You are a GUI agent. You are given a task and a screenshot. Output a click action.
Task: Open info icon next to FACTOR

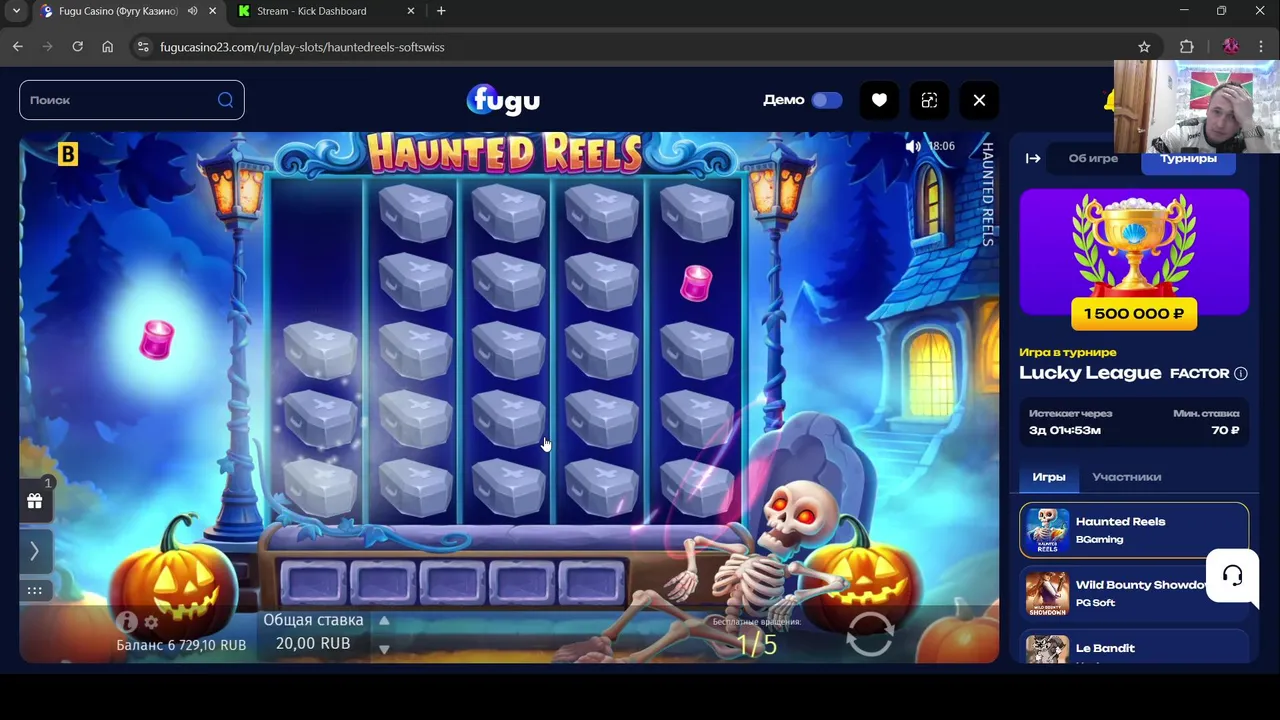(x=1240, y=373)
